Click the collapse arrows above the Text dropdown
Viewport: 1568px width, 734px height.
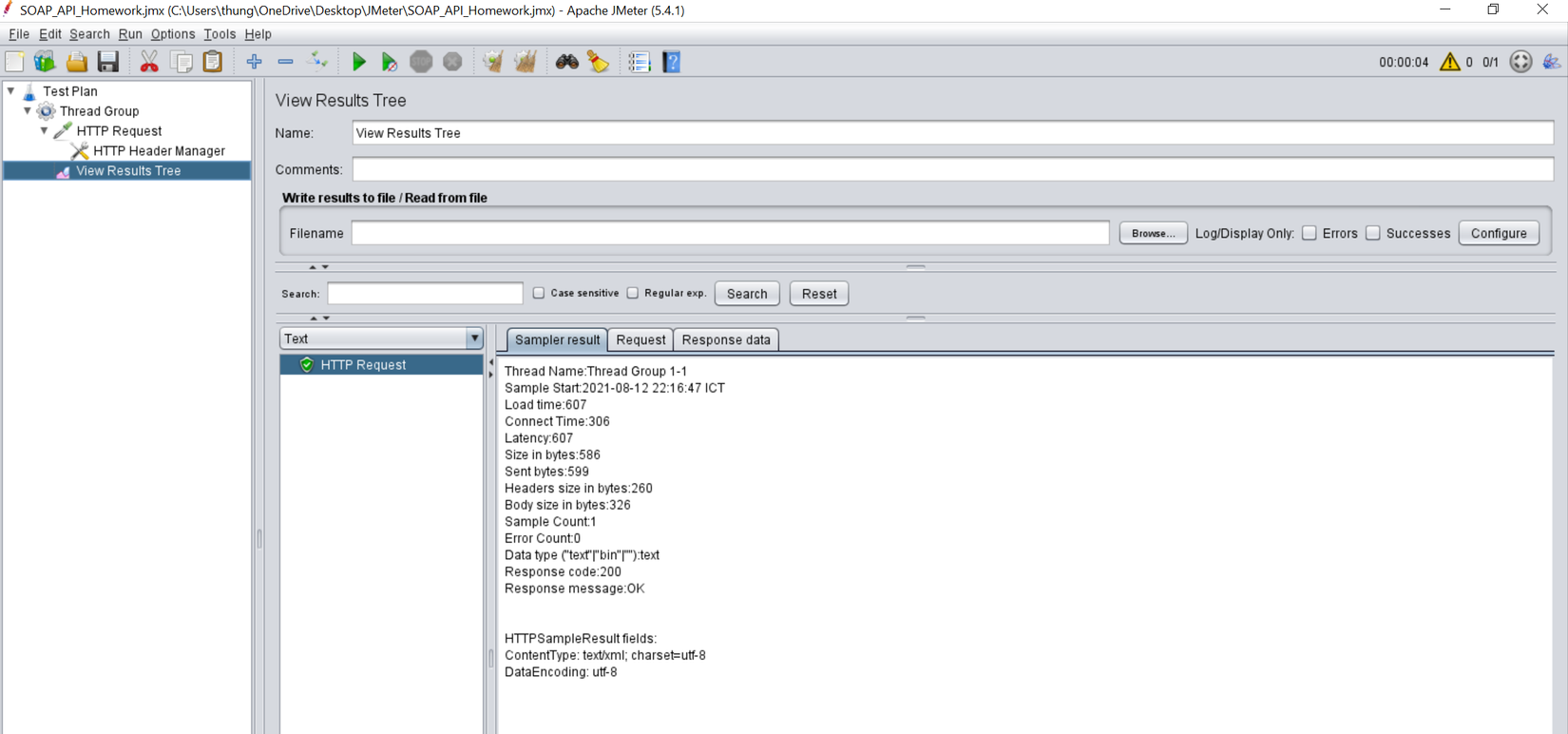pos(318,319)
